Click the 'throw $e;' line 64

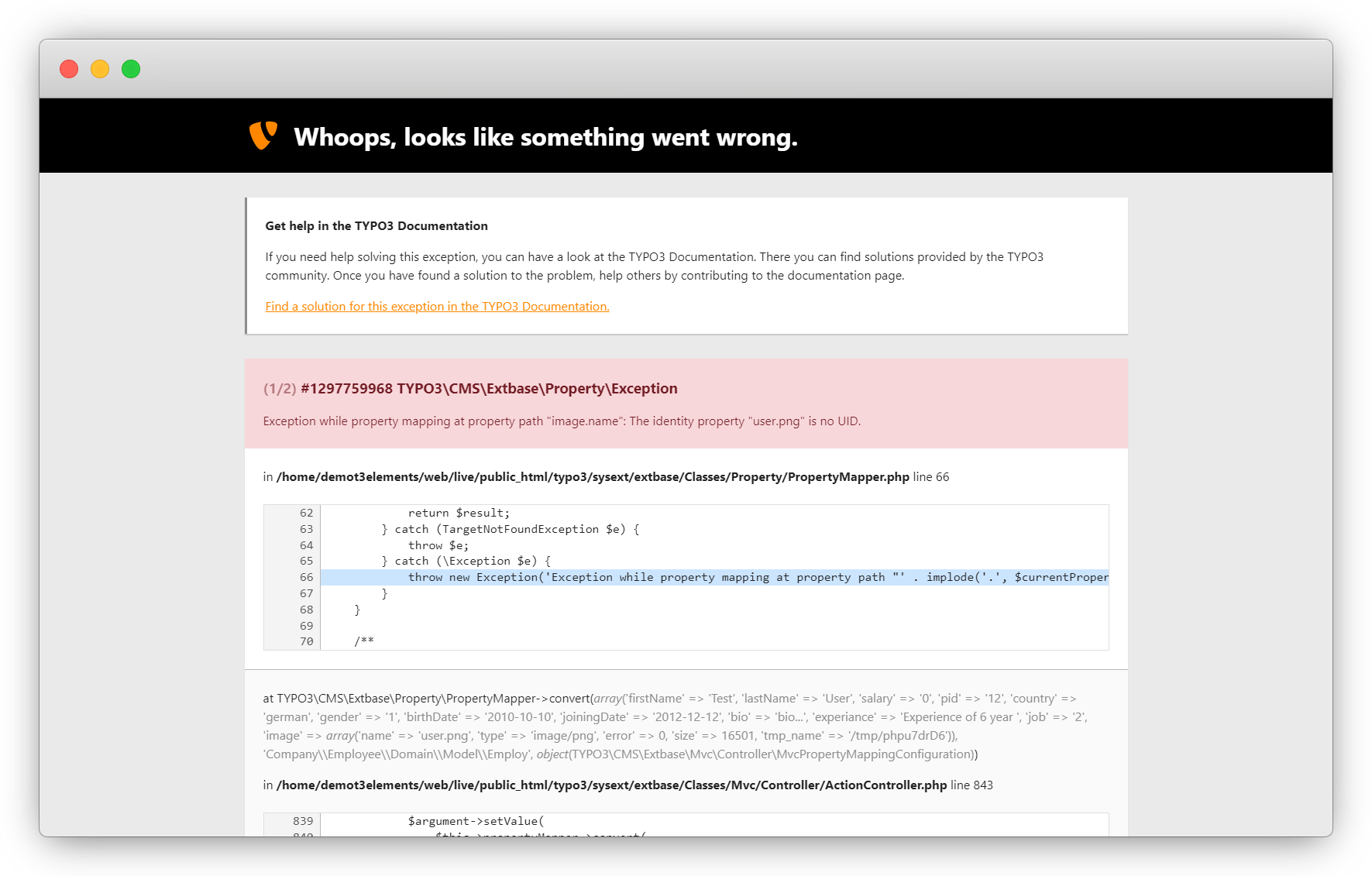pos(438,545)
